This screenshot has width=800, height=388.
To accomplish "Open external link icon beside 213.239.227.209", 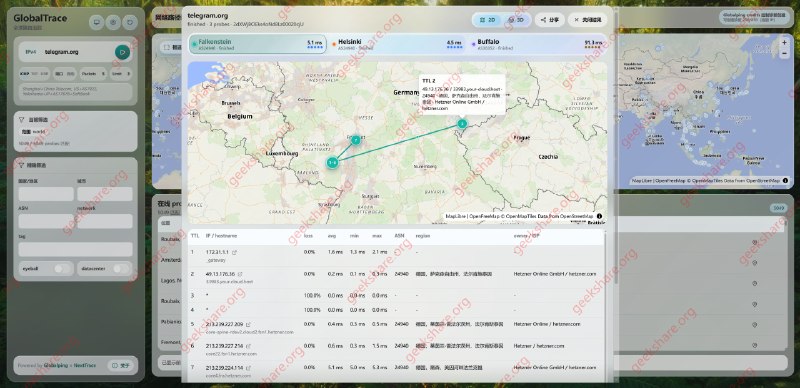I will (248, 324).
